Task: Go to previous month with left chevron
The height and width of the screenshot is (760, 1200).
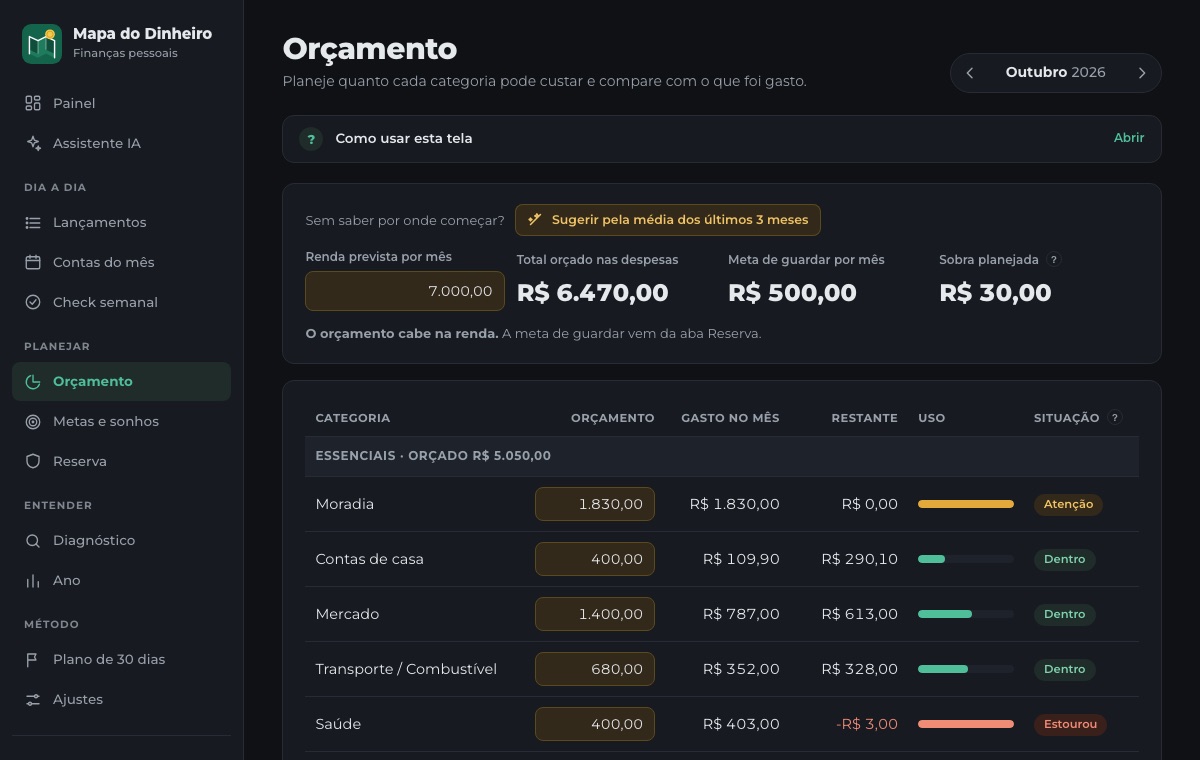Action: (970, 73)
